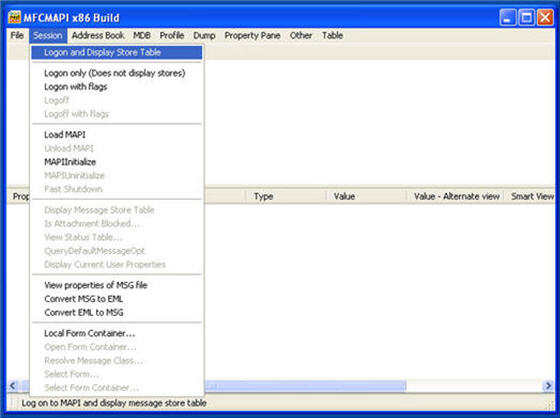
Task: Select Convert EML to MSG
Action: coord(117,312)
